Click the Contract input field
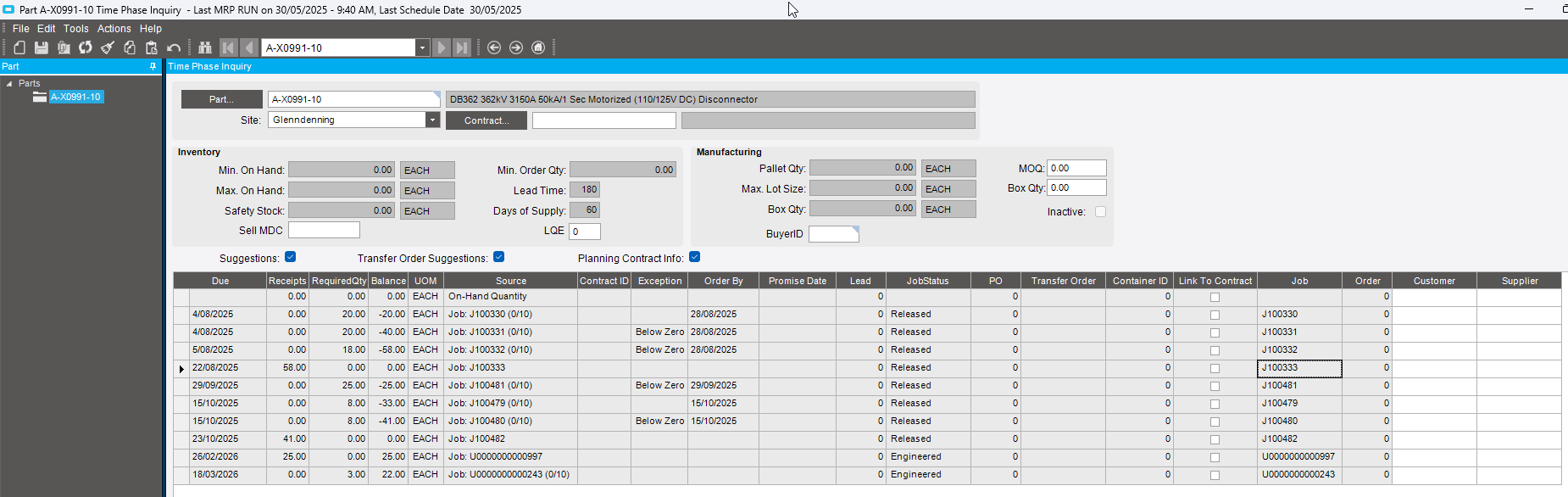This screenshot has height=497, width=1568. pyautogui.click(x=604, y=120)
